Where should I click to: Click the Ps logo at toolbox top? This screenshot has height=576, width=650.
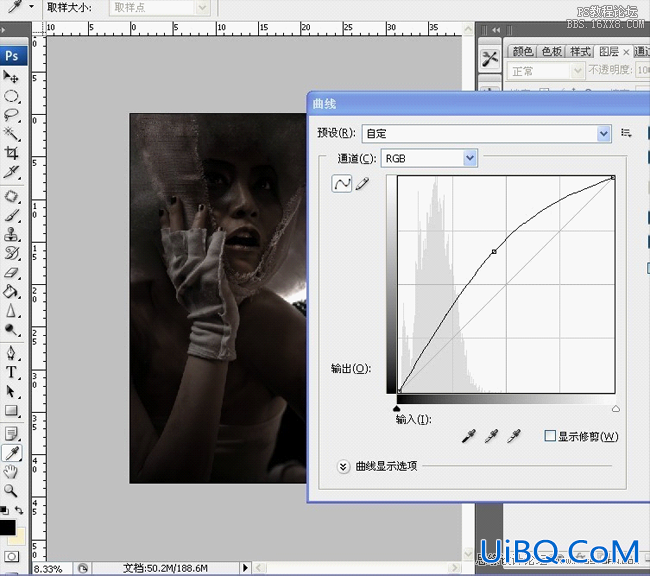pos(12,56)
